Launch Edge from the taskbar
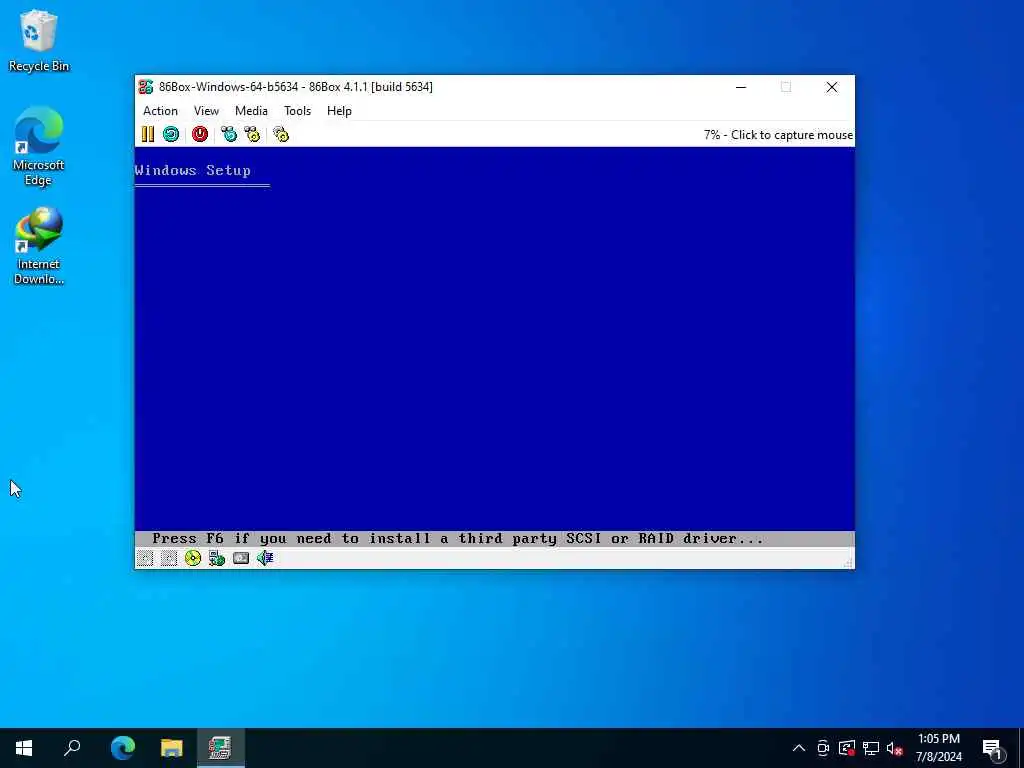The width and height of the screenshot is (1024, 768). (x=123, y=748)
